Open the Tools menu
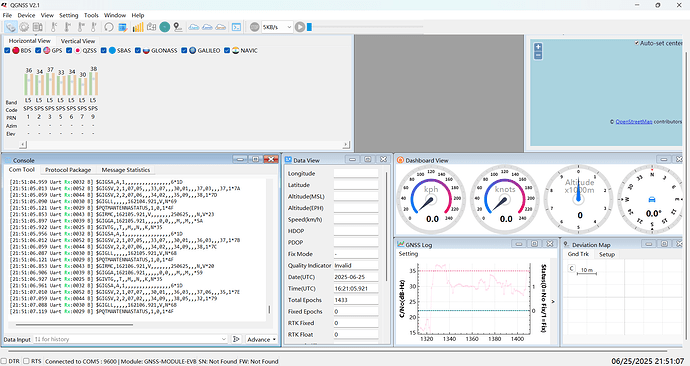The width and height of the screenshot is (690, 366). tap(91, 15)
